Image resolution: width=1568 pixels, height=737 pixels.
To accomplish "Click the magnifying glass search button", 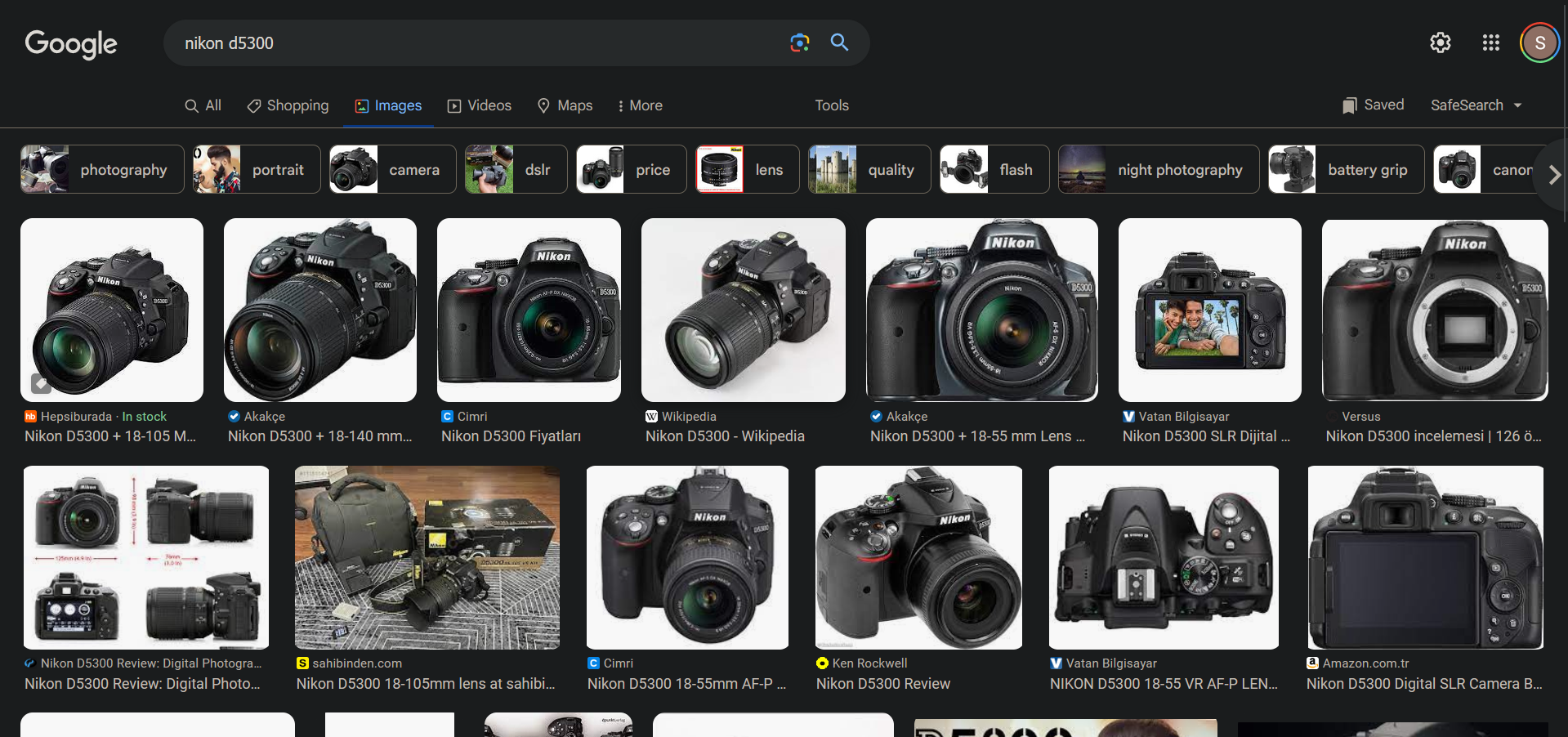I will point(839,42).
